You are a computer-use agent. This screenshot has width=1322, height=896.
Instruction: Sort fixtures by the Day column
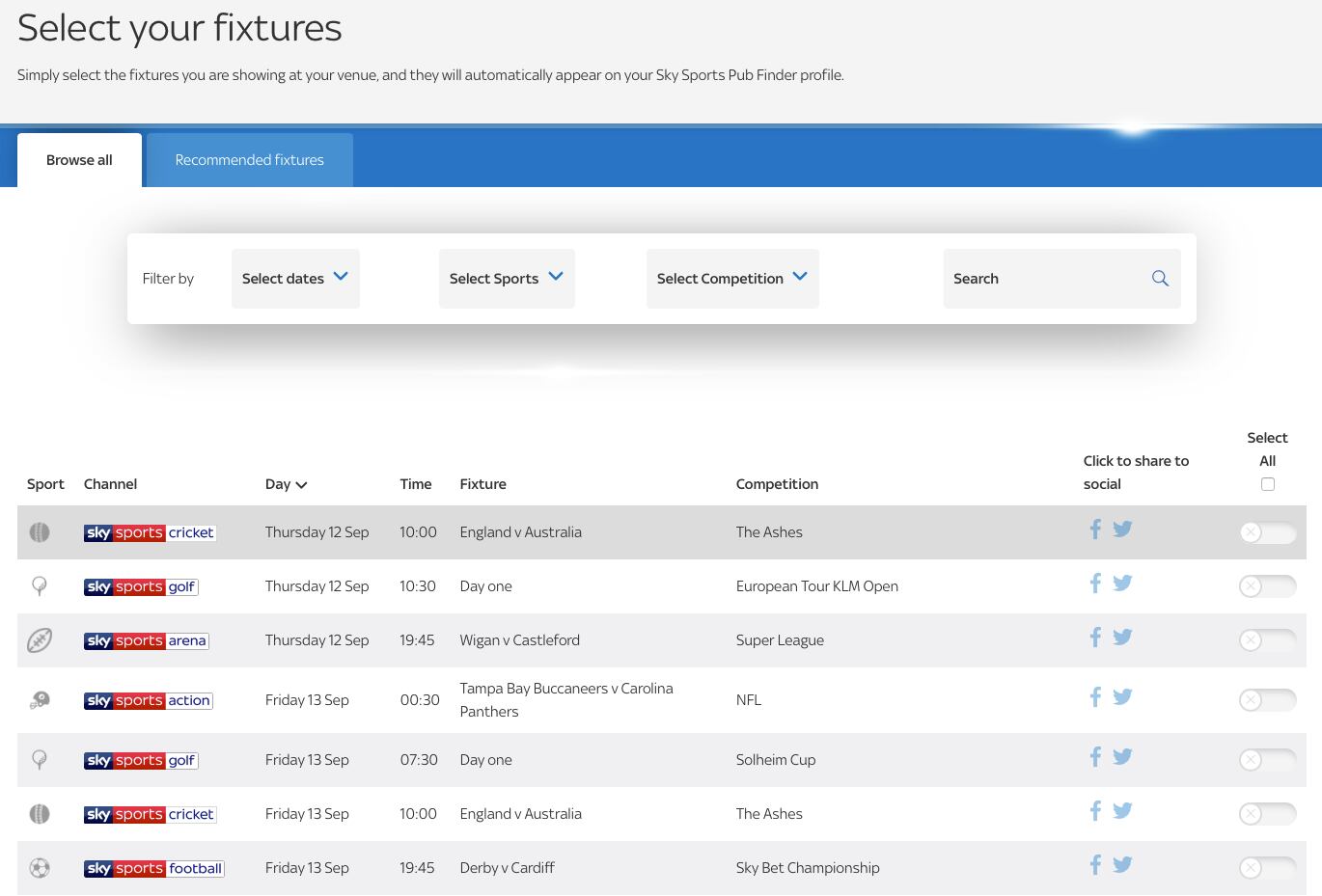pyautogui.click(x=286, y=483)
